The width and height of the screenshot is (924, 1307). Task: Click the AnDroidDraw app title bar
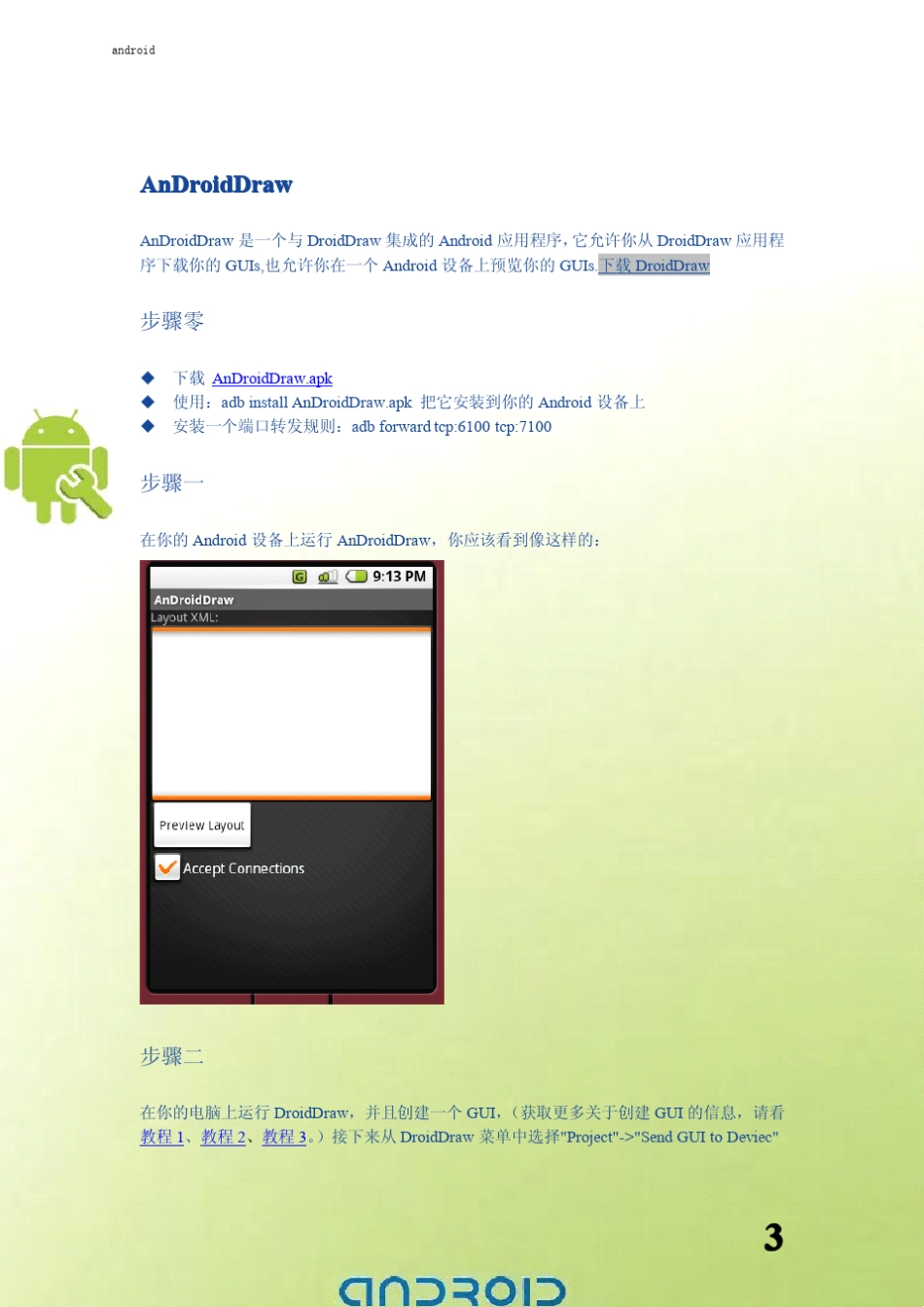(291, 600)
